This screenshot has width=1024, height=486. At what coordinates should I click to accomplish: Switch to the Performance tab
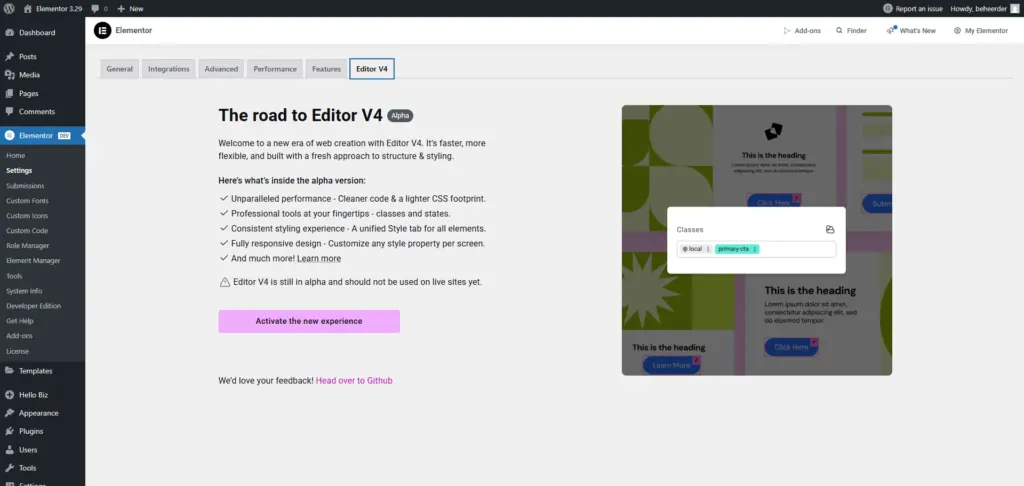pyautogui.click(x=275, y=69)
